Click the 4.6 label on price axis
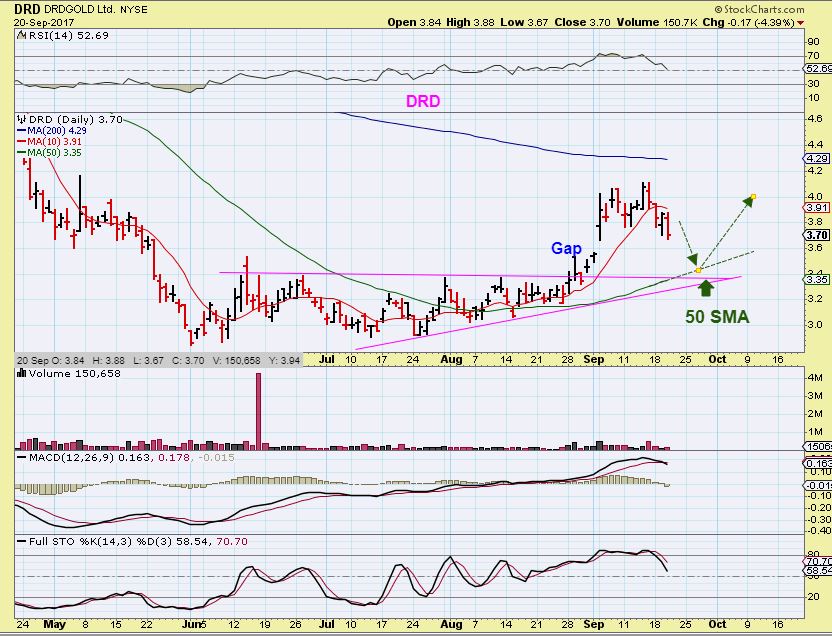The width and height of the screenshot is (832, 636). point(815,118)
